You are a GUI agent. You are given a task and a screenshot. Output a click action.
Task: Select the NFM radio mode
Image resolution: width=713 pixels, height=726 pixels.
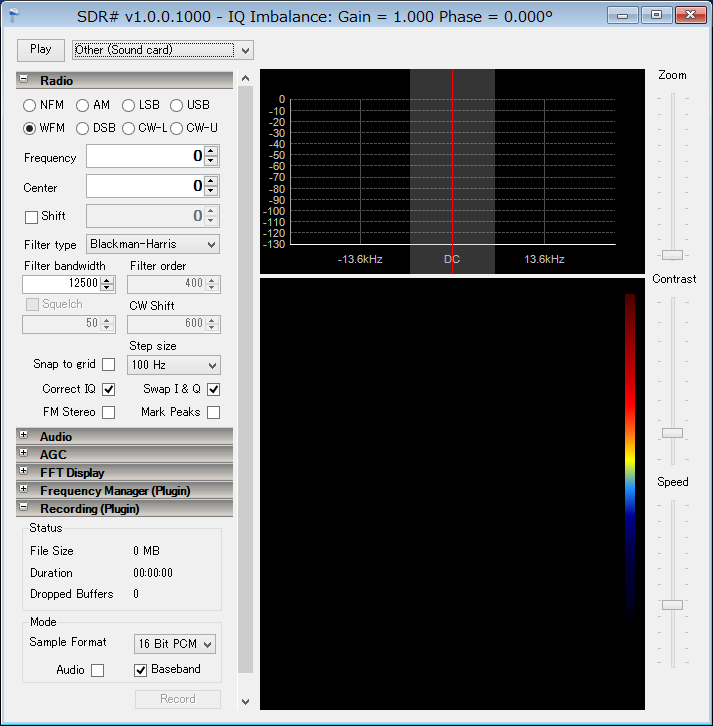30,105
